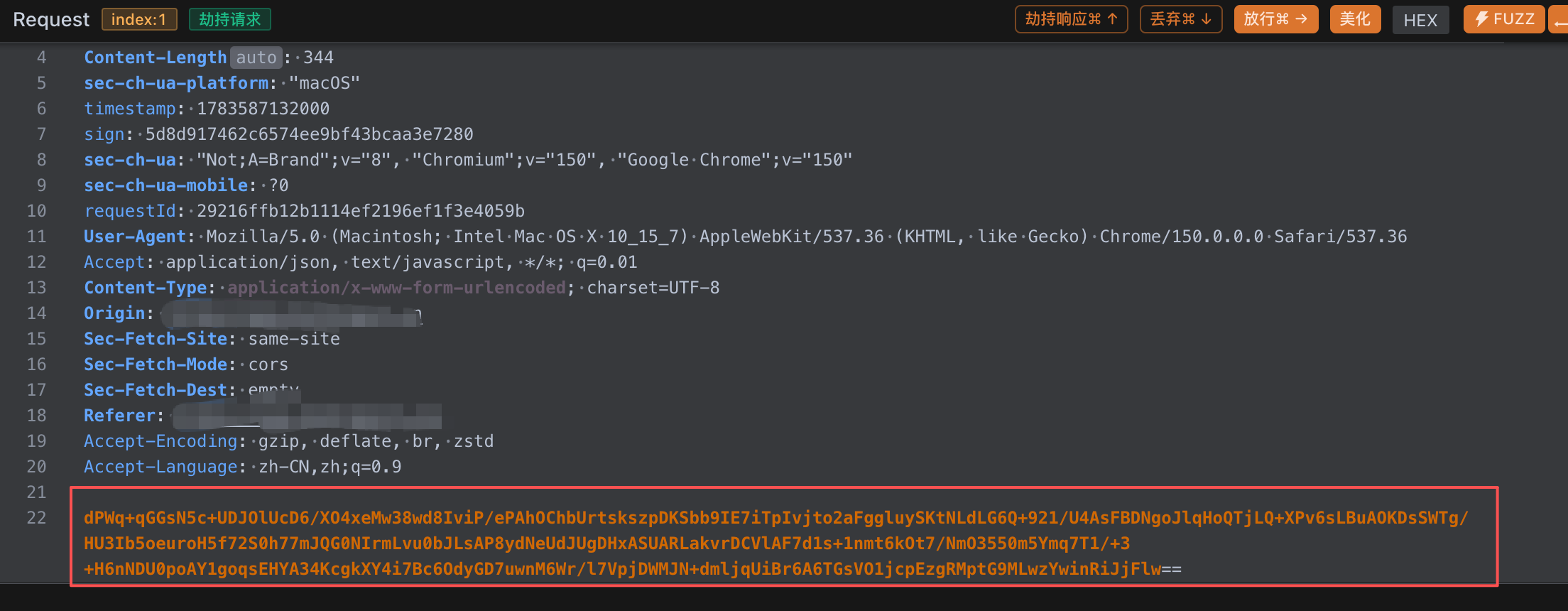Screen dimensions: 1568x611
Task: Click the FUZZ lightning button
Action: 1503,19
